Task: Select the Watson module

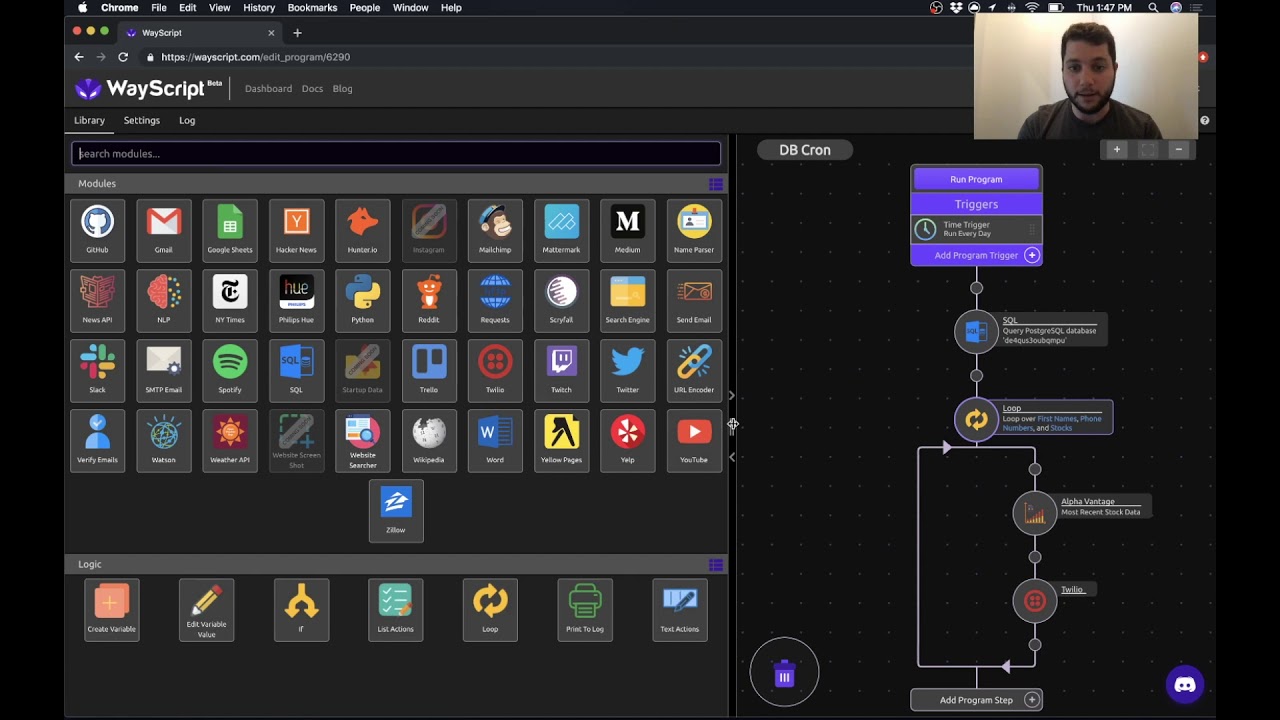Action: [x=164, y=440]
